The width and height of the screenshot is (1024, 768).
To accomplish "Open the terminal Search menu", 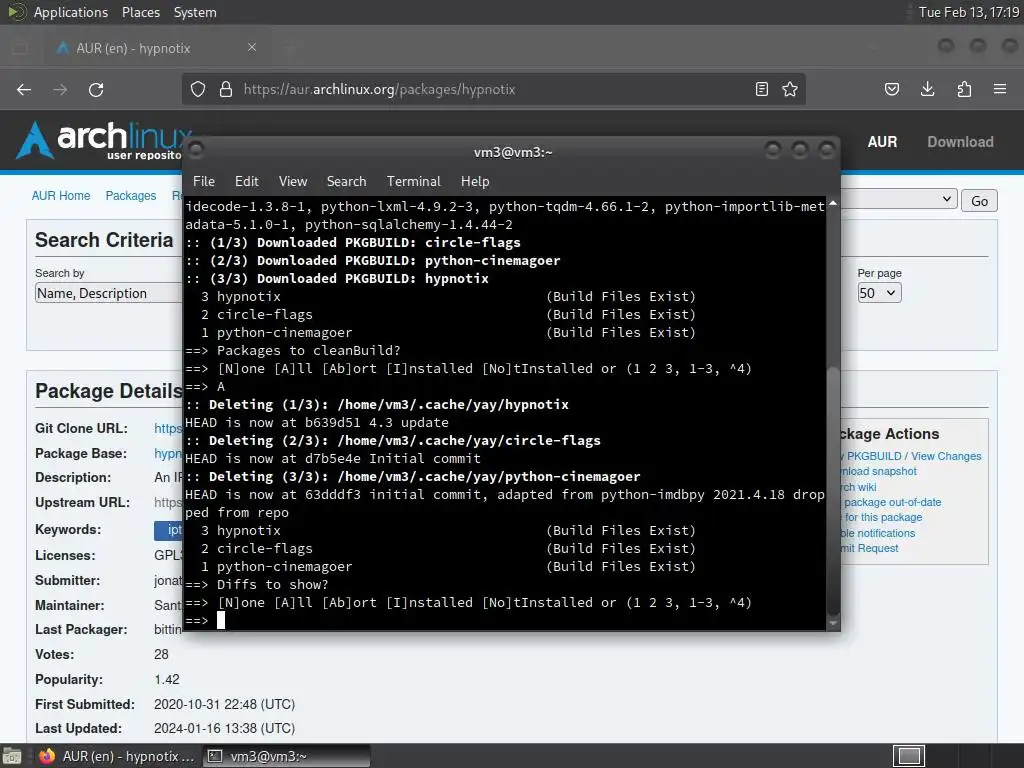I will pos(346,182).
